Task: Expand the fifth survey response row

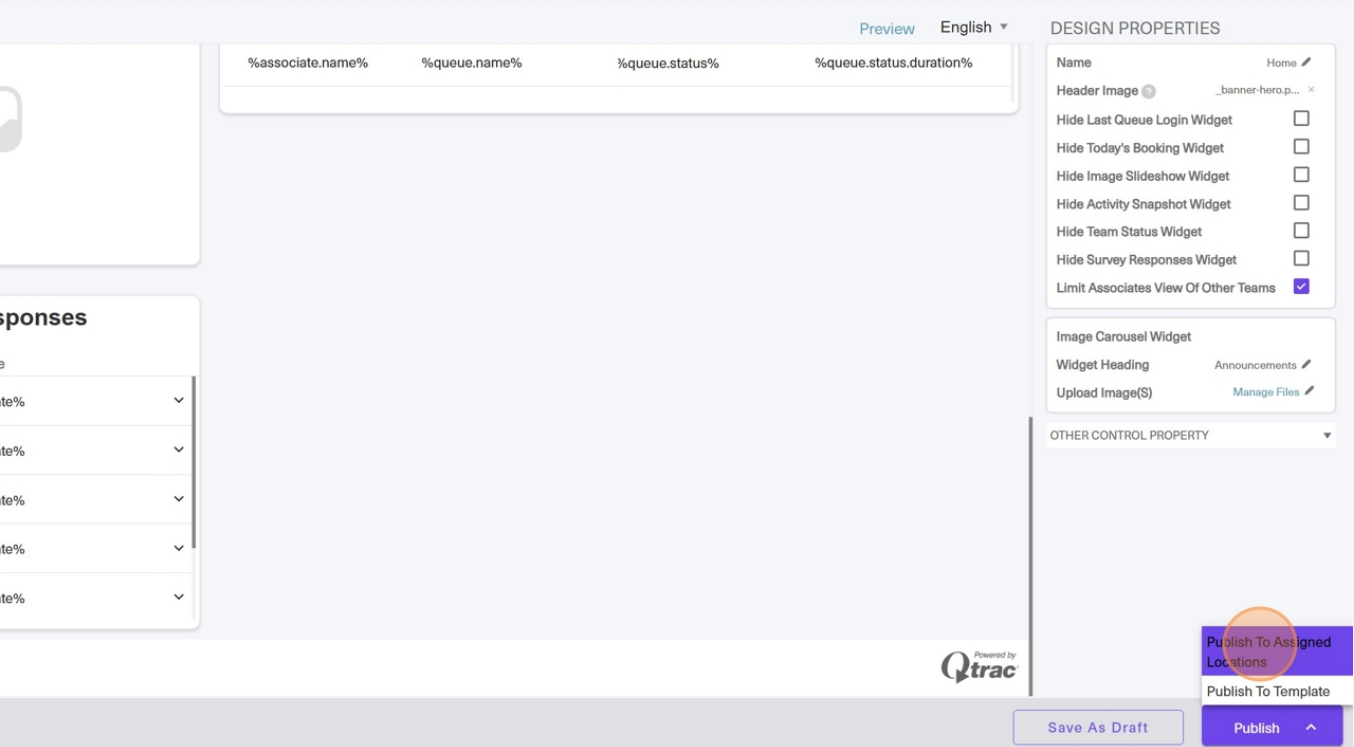Action: click(178, 597)
